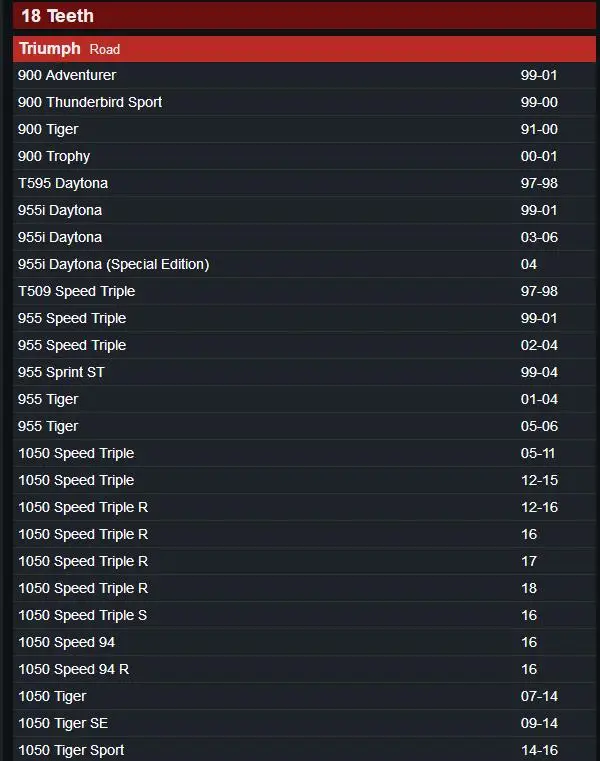The width and height of the screenshot is (600, 761).
Task: Select the Triumph Road category header
Action: (x=69, y=49)
